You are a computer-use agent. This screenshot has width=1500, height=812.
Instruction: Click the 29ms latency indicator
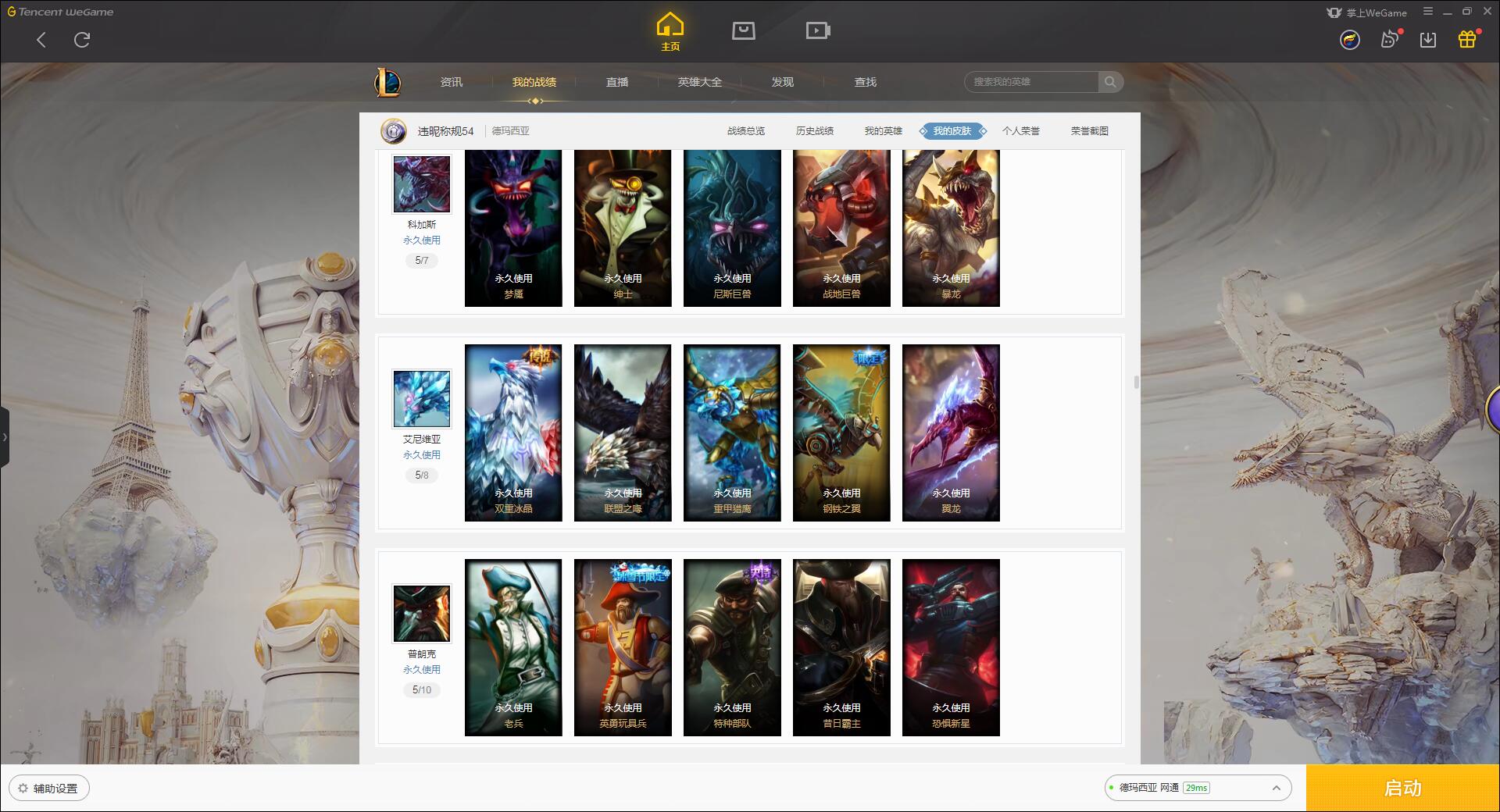coord(1196,788)
